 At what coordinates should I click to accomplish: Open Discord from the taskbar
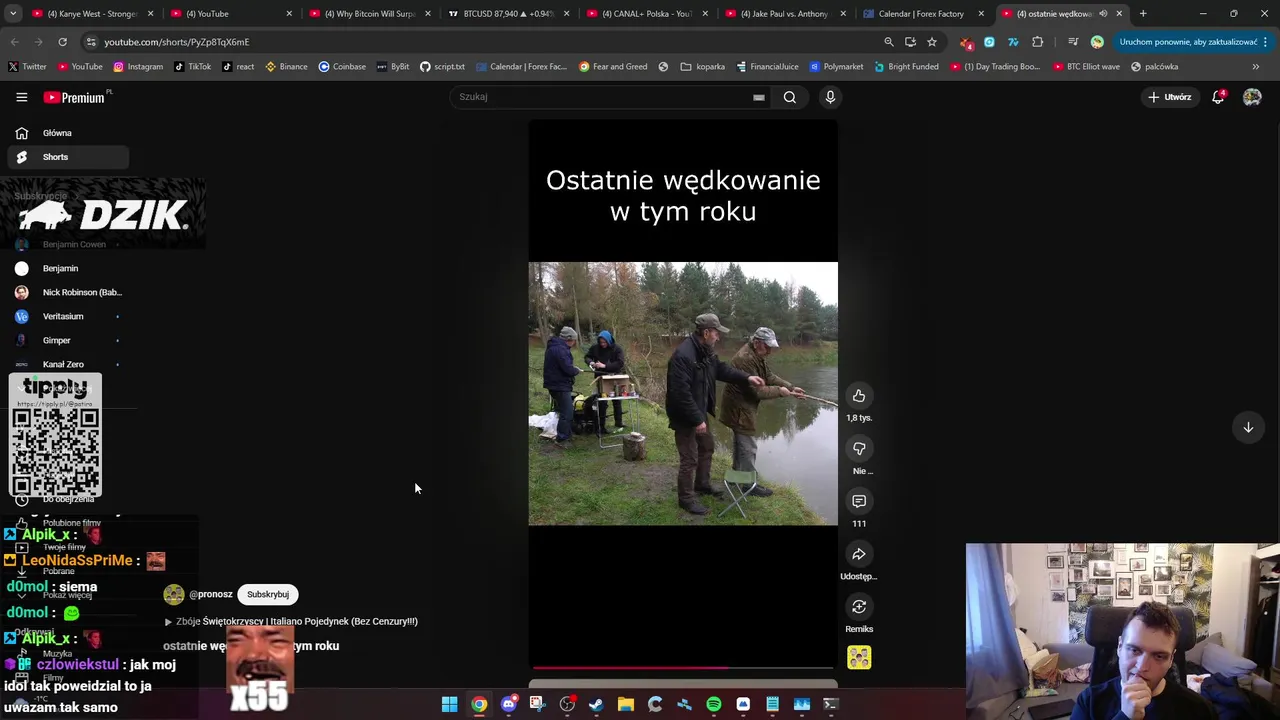click(x=508, y=704)
